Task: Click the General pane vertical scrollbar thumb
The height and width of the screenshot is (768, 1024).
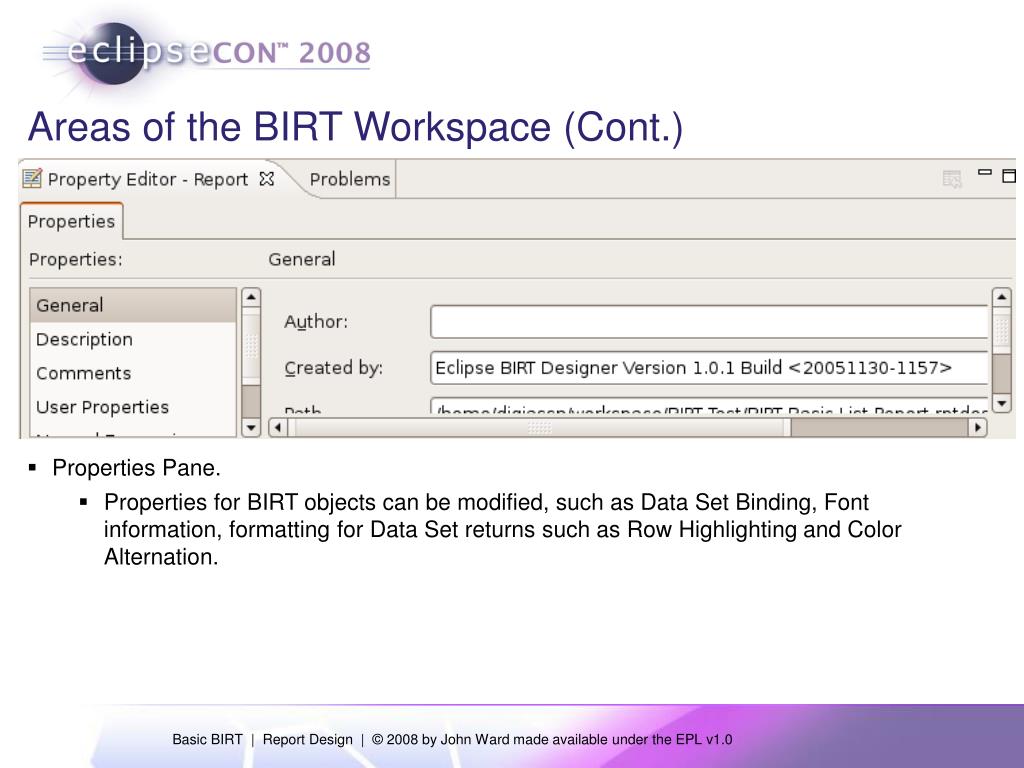Action: [1002, 330]
